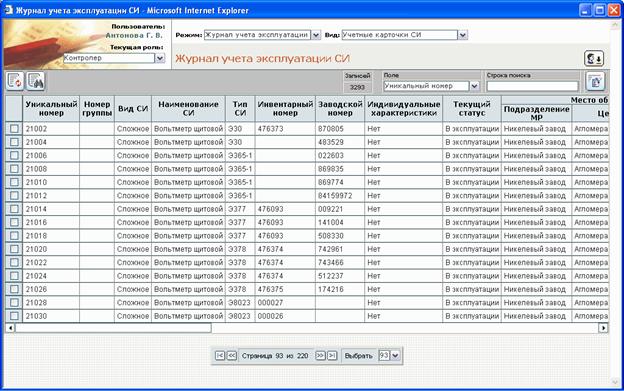Click the refresh document icon in toolbar
Image resolution: width=624 pixels, height=391 pixels.
coord(15,81)
